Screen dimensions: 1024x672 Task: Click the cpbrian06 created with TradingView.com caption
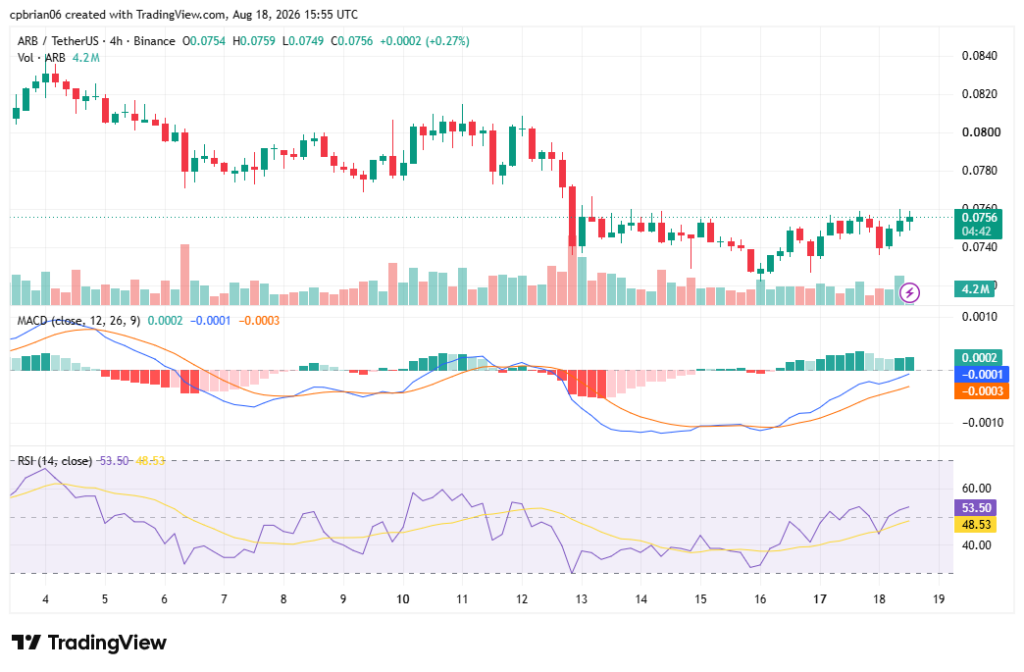(x=184, y=14)
